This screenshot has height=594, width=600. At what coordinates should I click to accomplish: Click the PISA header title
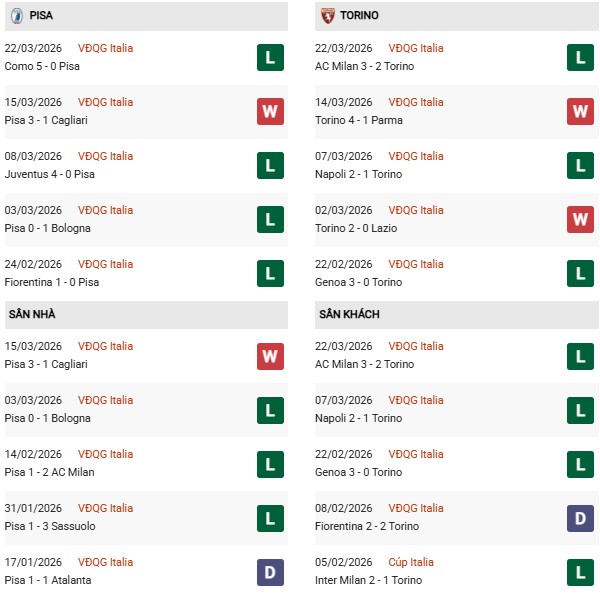42,16
